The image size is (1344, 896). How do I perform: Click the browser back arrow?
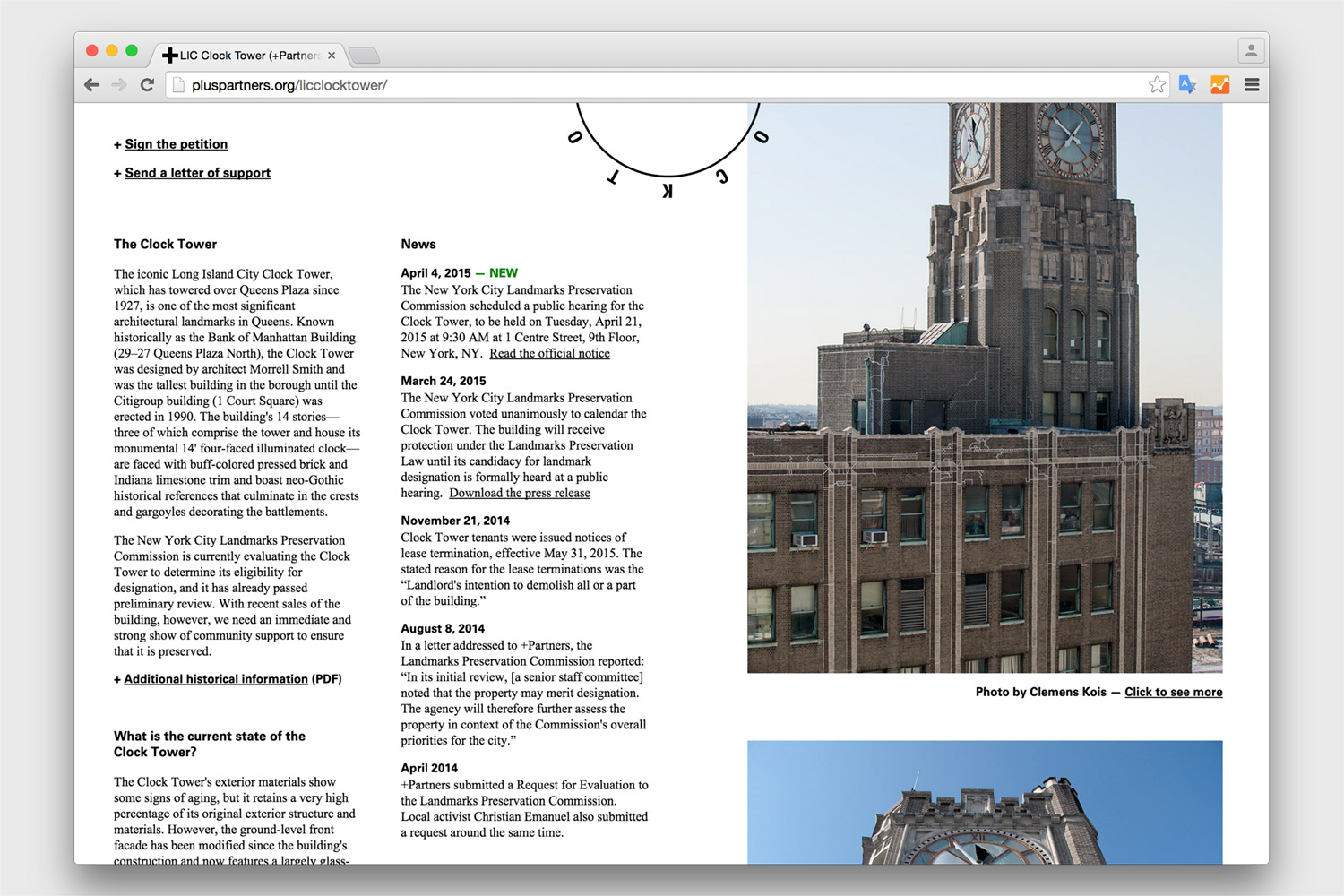point(91,85)
